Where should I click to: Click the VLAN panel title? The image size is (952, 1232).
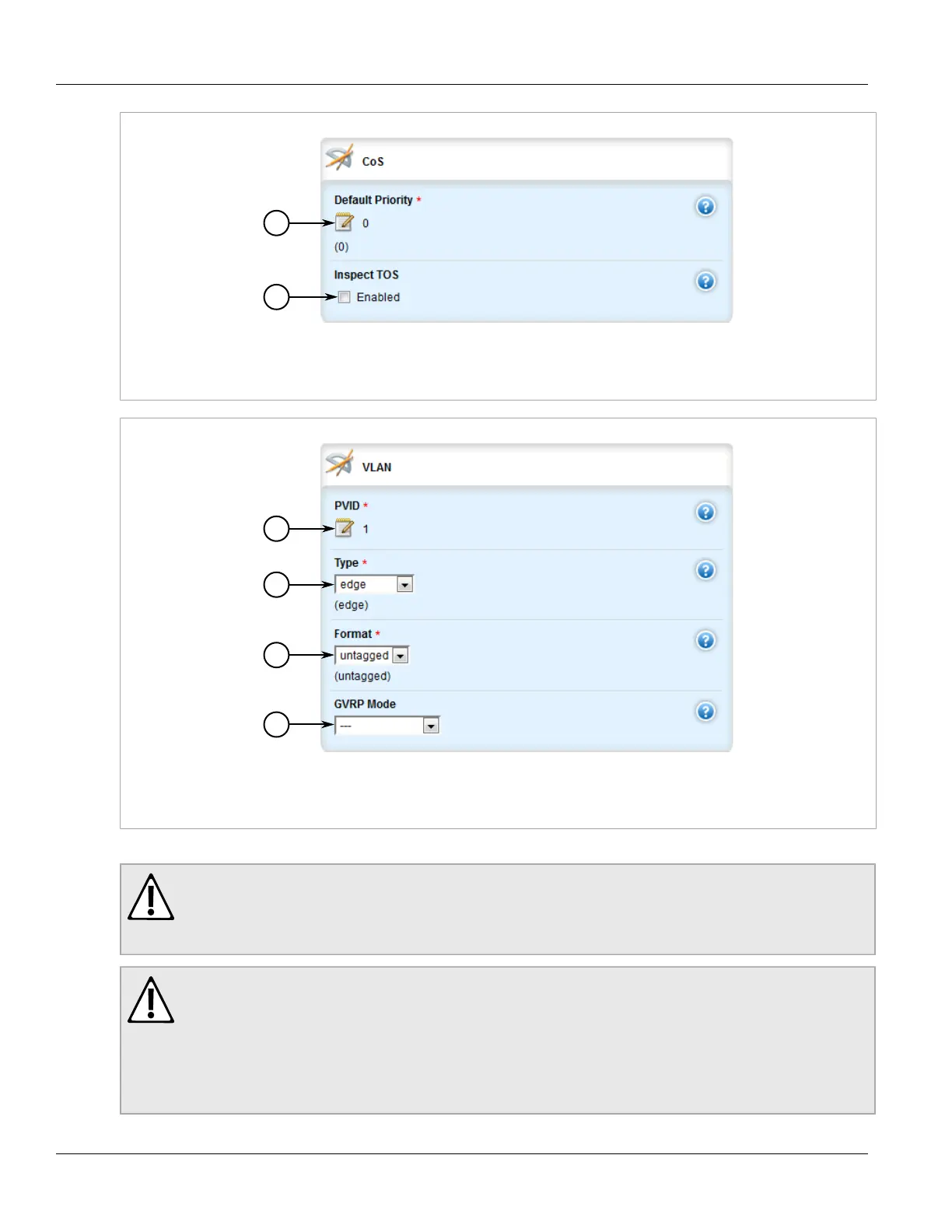coord(376,467)
